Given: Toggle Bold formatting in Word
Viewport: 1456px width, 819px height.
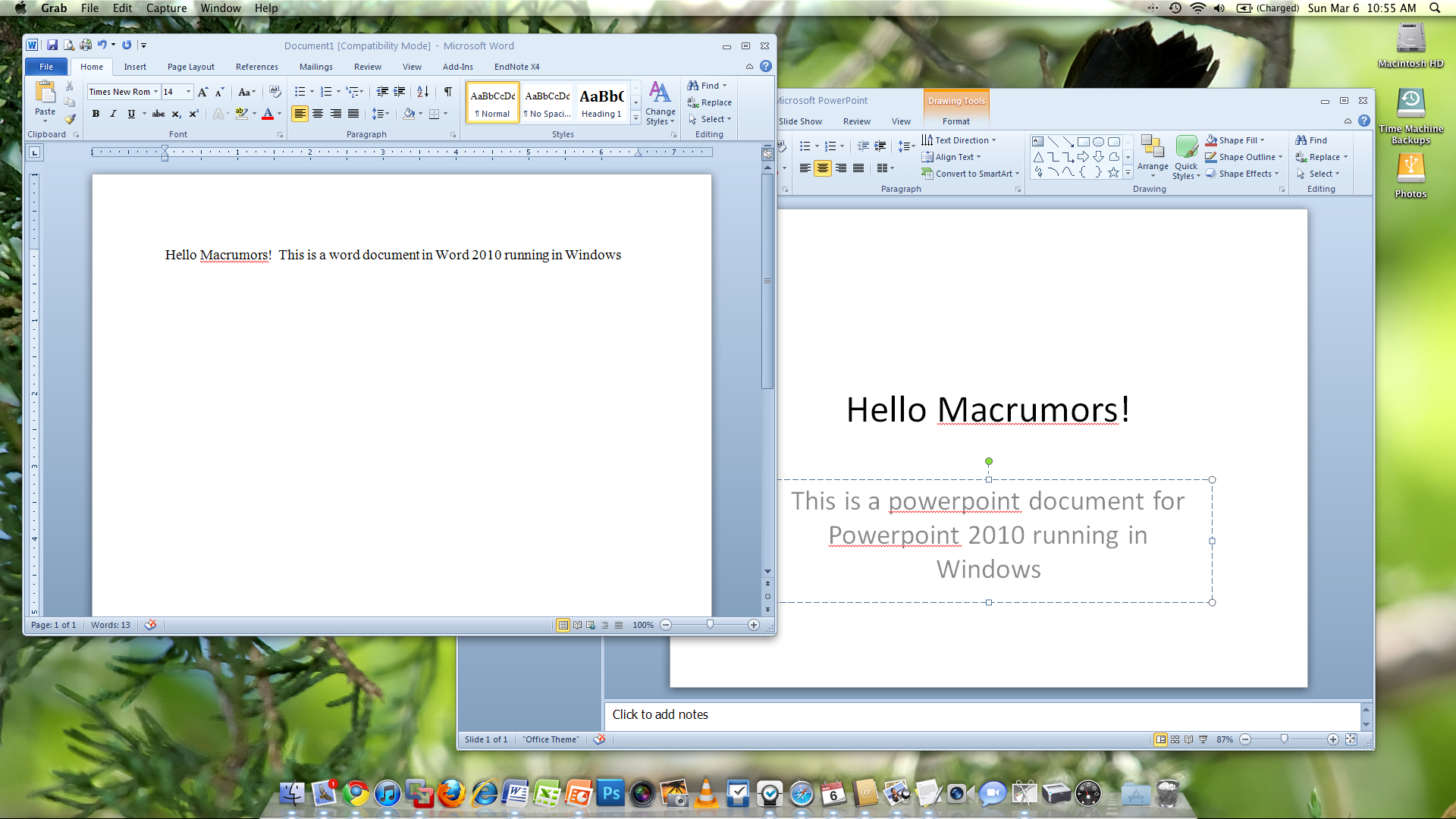Looking at the screenshot, I should coord(96,114).
